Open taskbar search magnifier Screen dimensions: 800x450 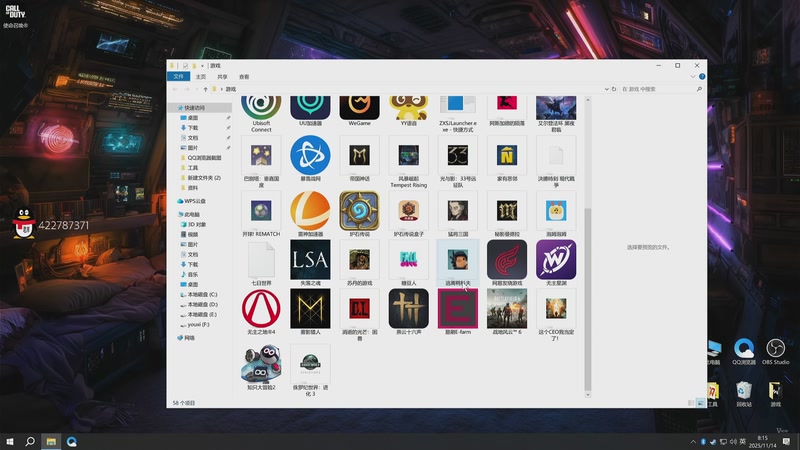click(x=30, y=442)
